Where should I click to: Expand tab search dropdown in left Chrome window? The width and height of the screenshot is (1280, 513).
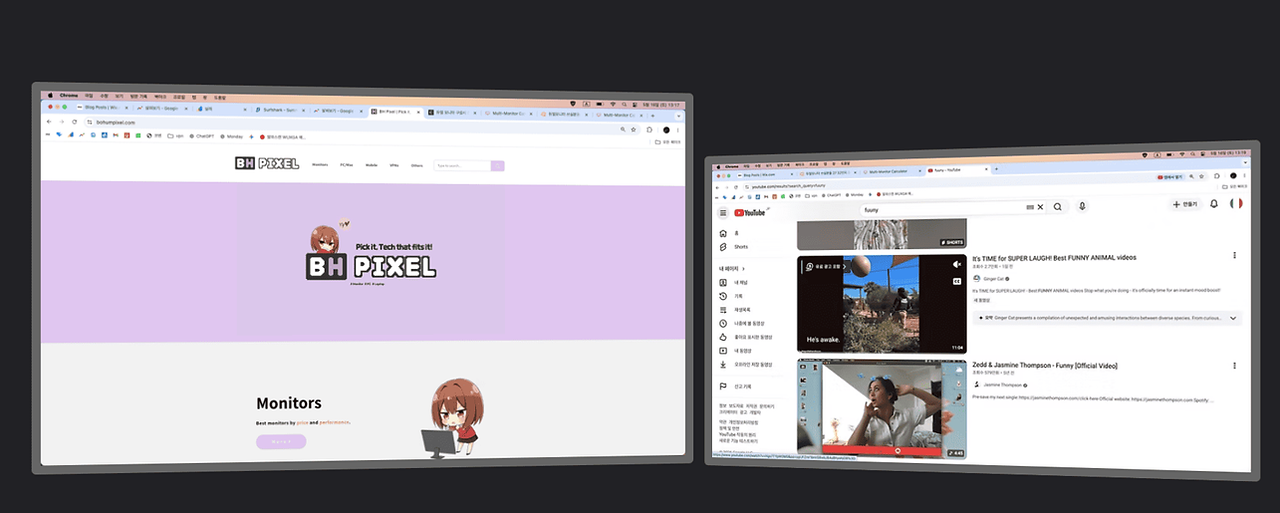[678, 116]
